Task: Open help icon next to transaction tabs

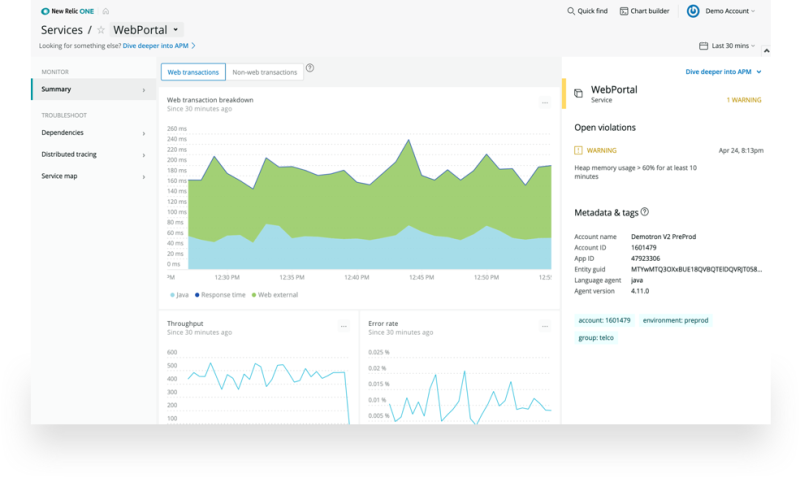Action: pyautogui.click(x=310, y=68)
